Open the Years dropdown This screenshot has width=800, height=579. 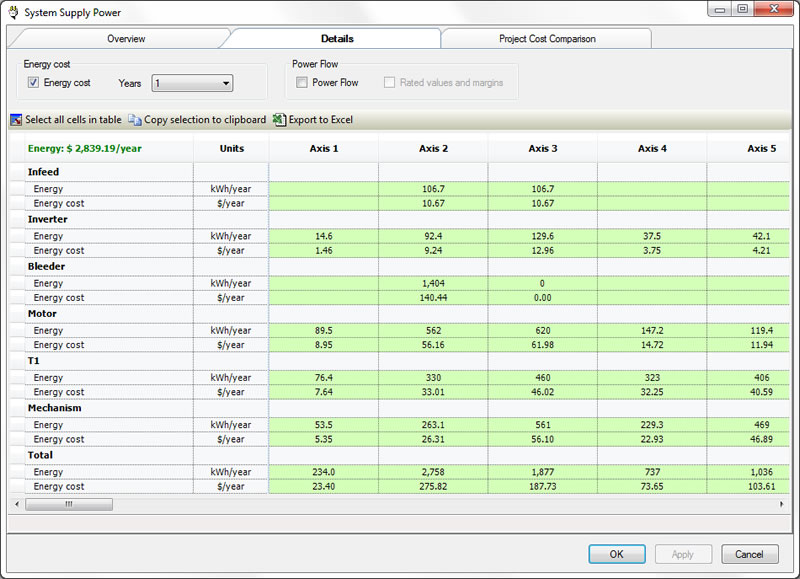192,84
